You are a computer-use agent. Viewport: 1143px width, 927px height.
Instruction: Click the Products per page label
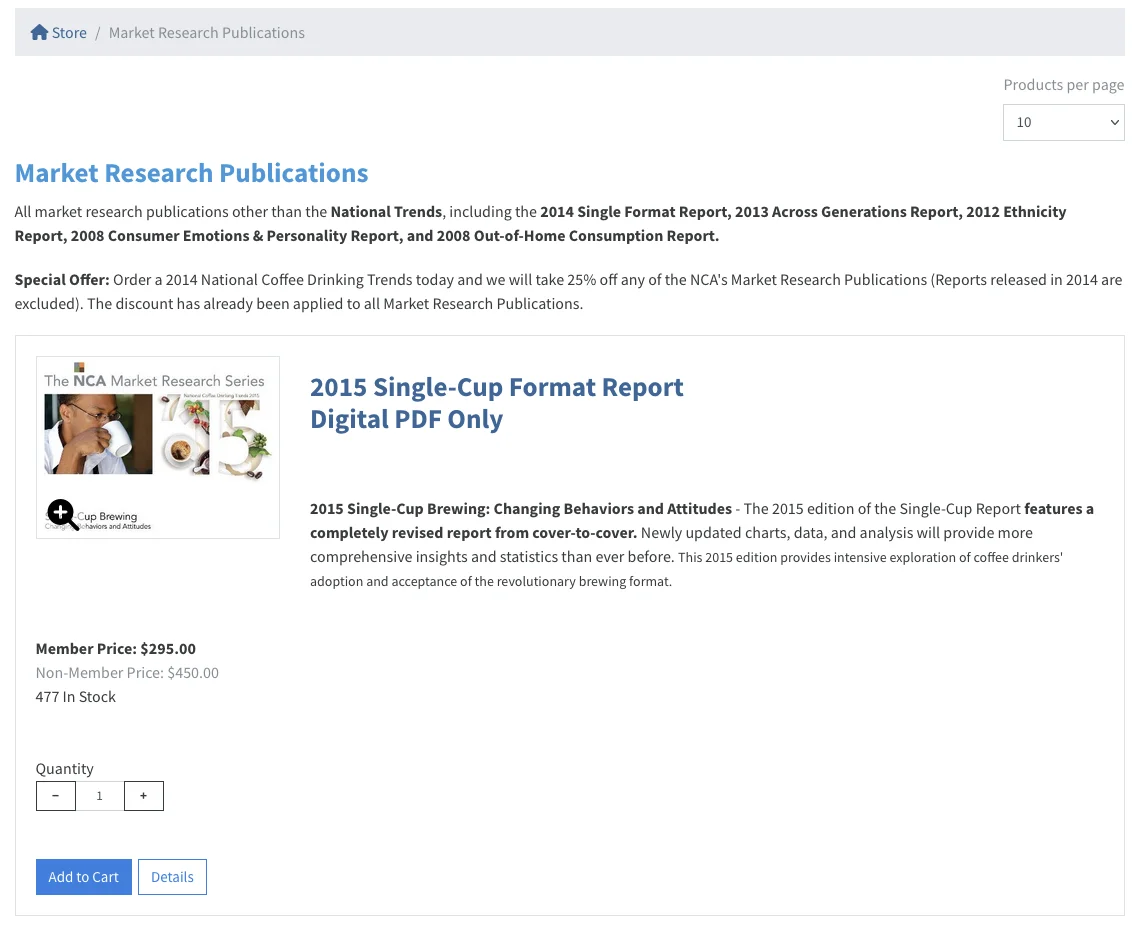tap(1063, 85)
